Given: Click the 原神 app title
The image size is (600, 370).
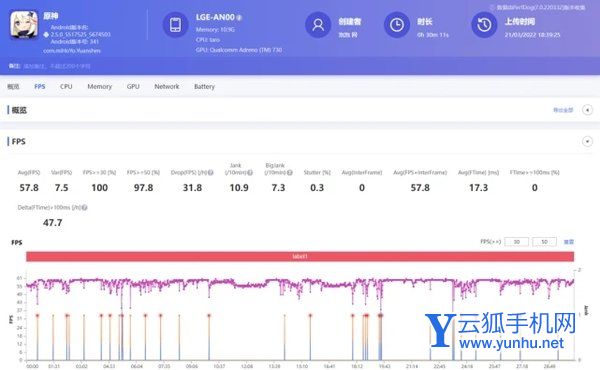Looking at the screenshot, I should tap(51, 16).
